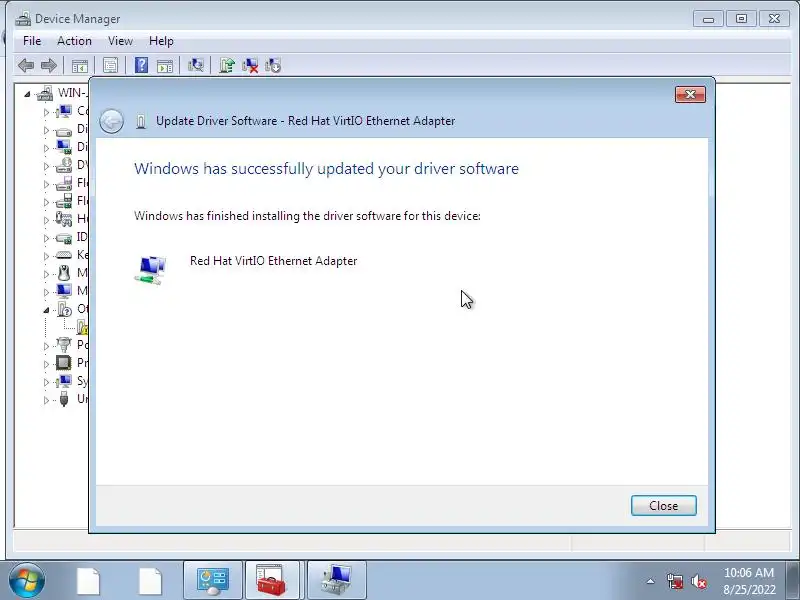This screenshot has width=800, height=600.
Task: Close the Update Driver dialog with red X
Action: (x=690, y=94)
